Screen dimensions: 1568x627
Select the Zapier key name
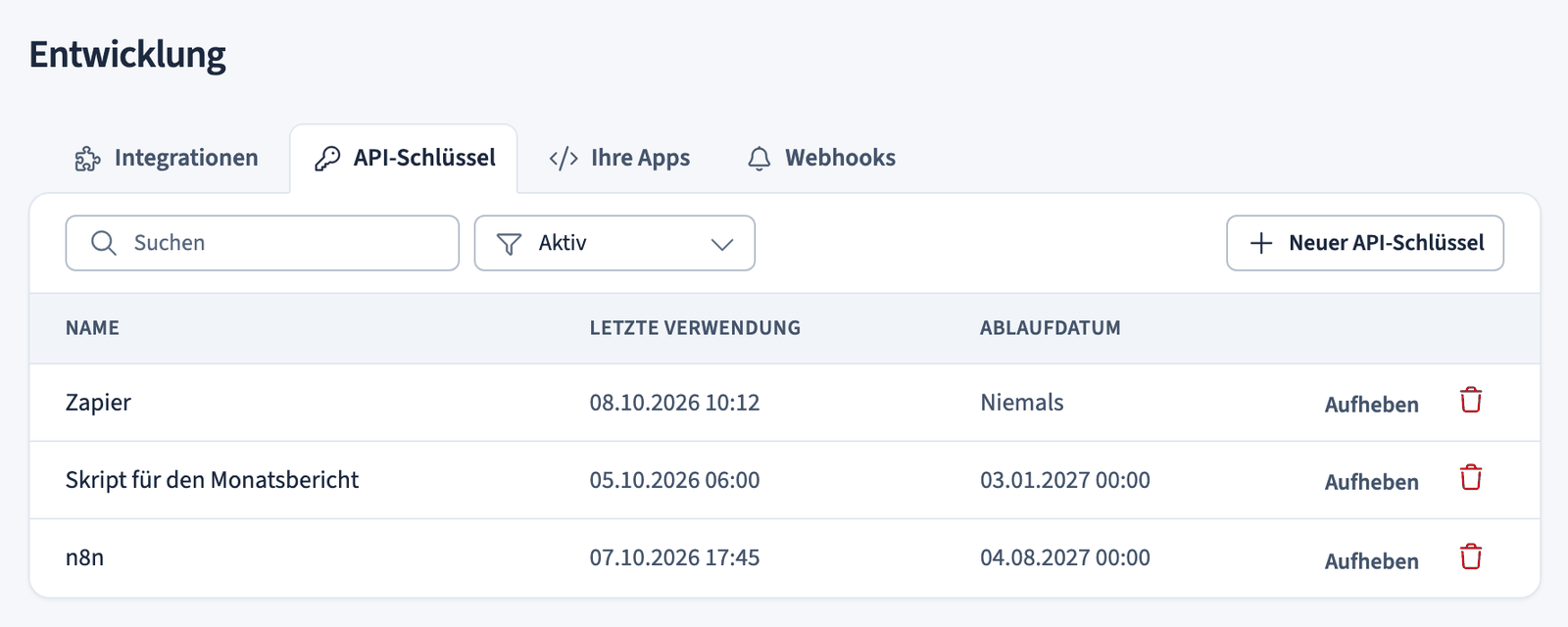point(98,403)
